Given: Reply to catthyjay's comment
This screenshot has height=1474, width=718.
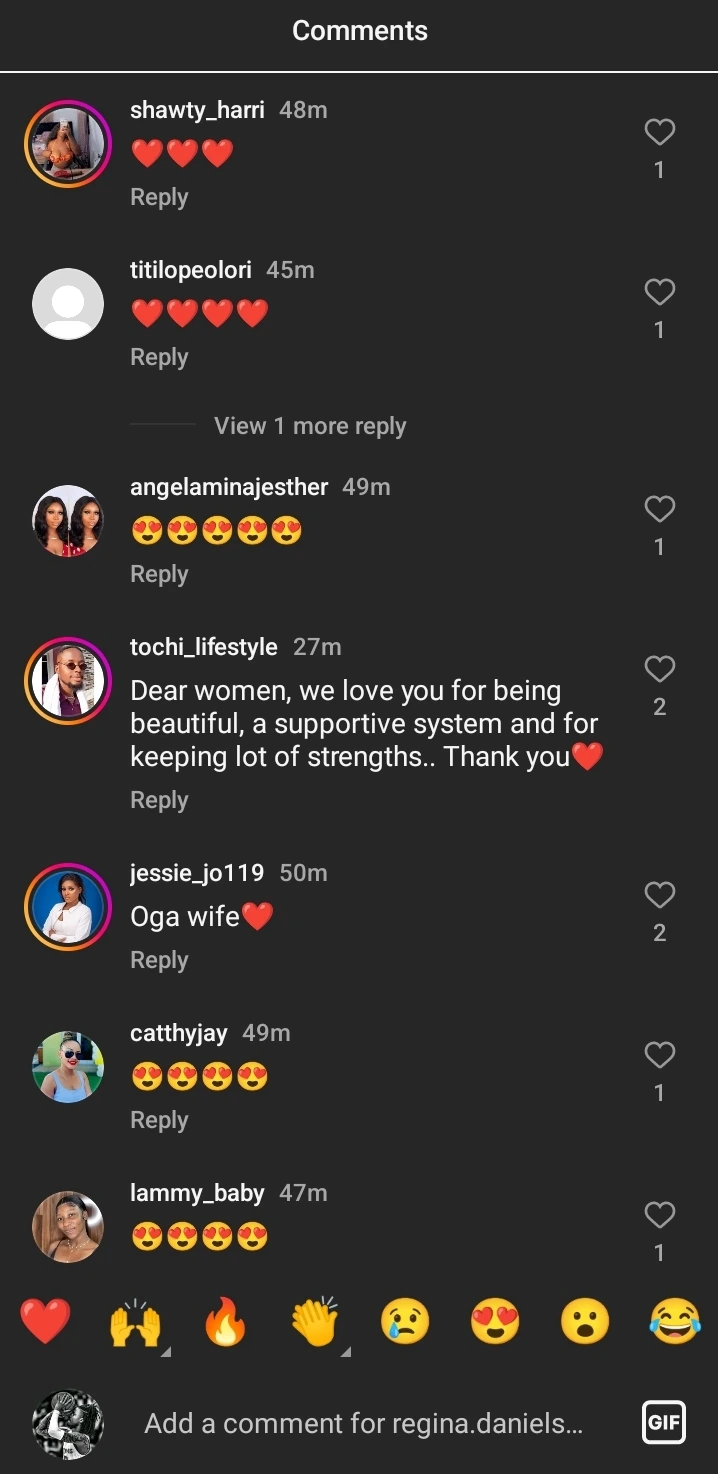Looking at the screenshot, I should 159,1120.
